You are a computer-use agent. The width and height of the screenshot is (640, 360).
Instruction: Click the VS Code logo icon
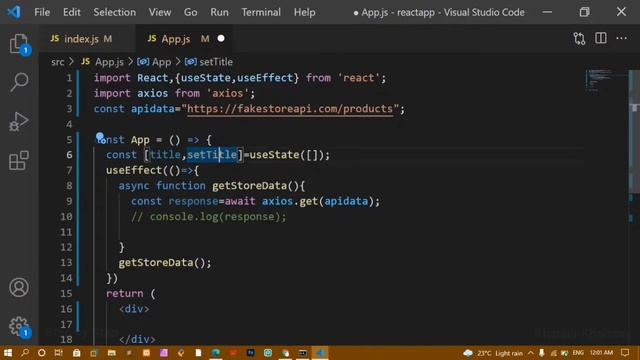(x=13, y=12)
